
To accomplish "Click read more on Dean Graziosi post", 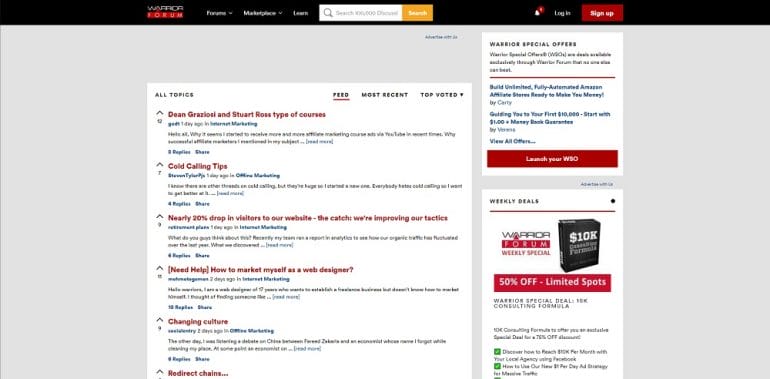I will point(319,141).
